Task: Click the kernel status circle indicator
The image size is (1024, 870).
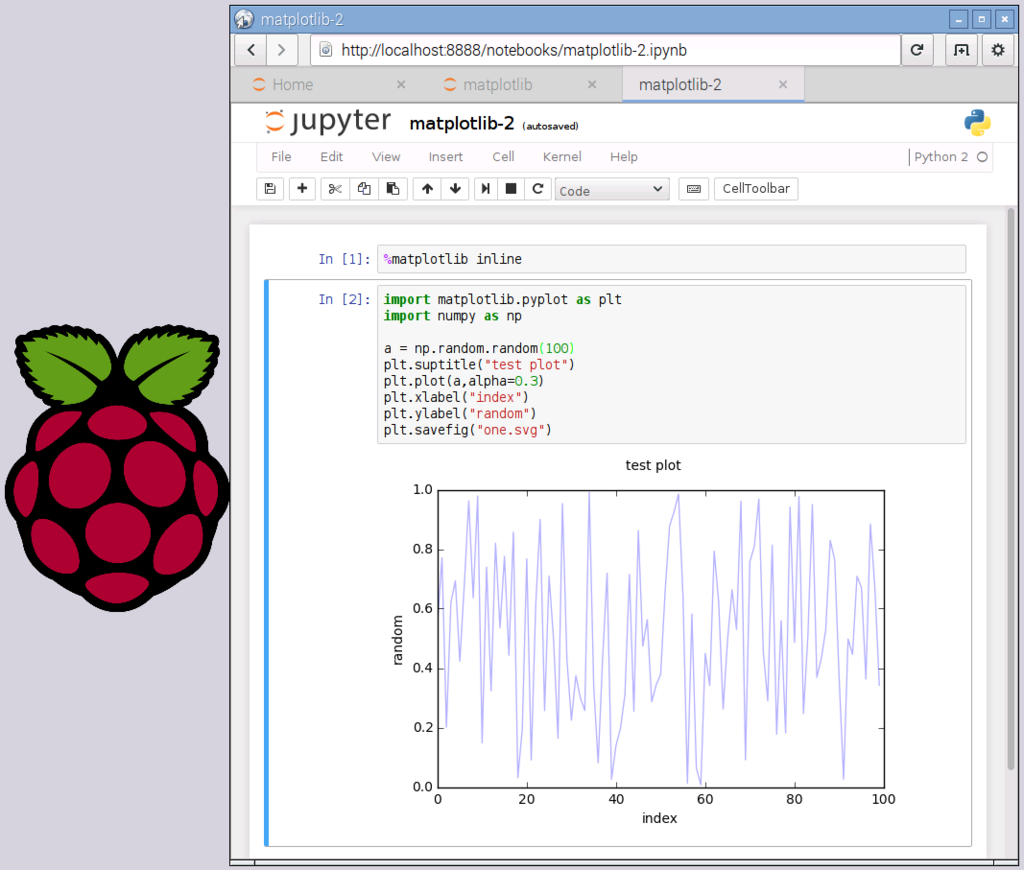Action: 982,157
